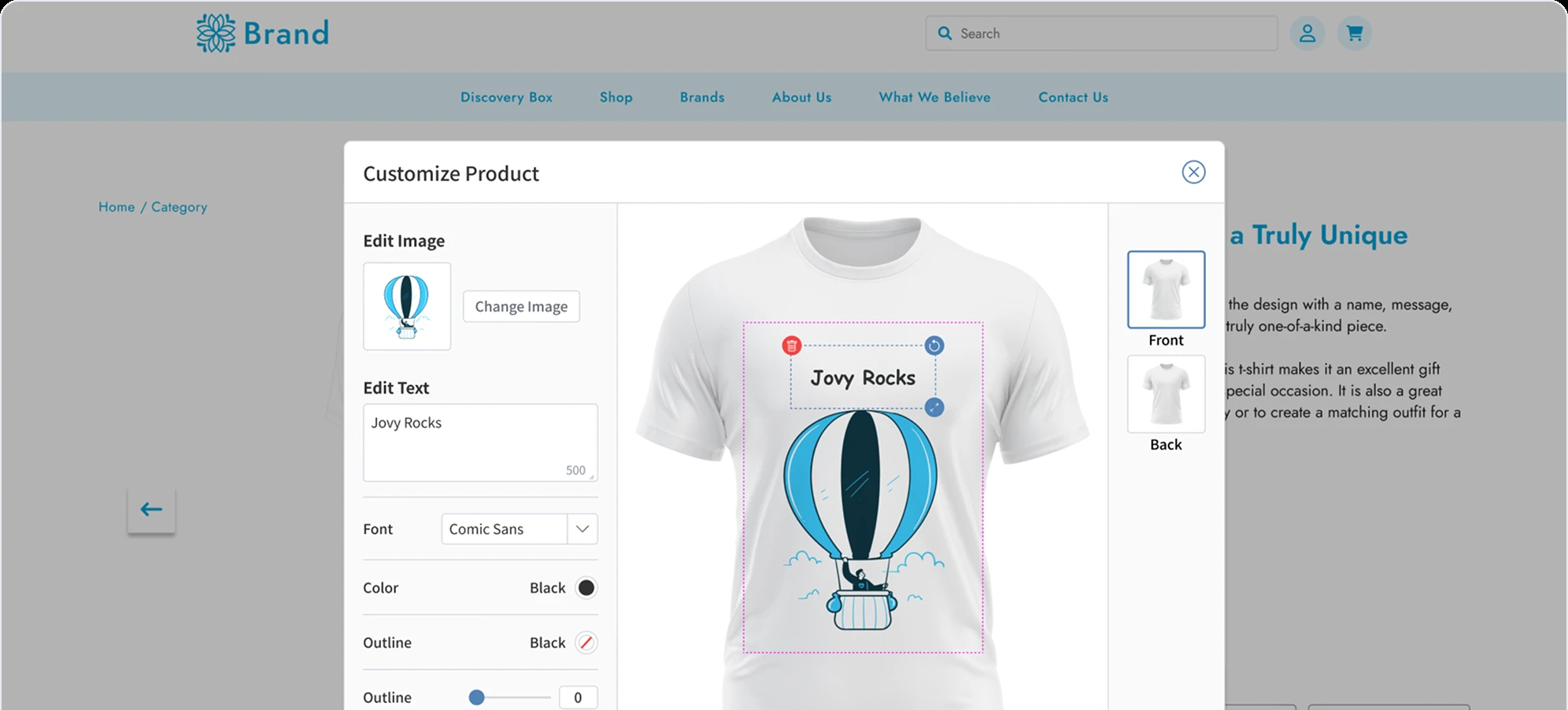Viewport: 1568px width, 710px height.
Task: Navigate to the Shop menu
Action: pos(616,97)
